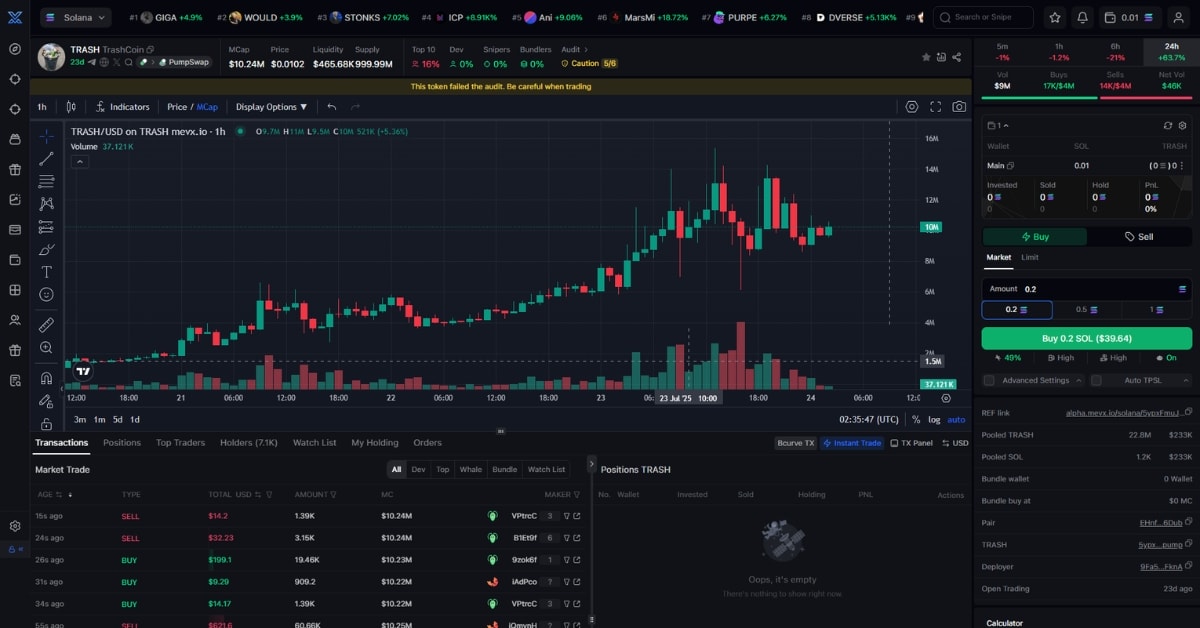Select the ruler measurement tool
Screen dimensions: 1200x628
tap(46, 324)
